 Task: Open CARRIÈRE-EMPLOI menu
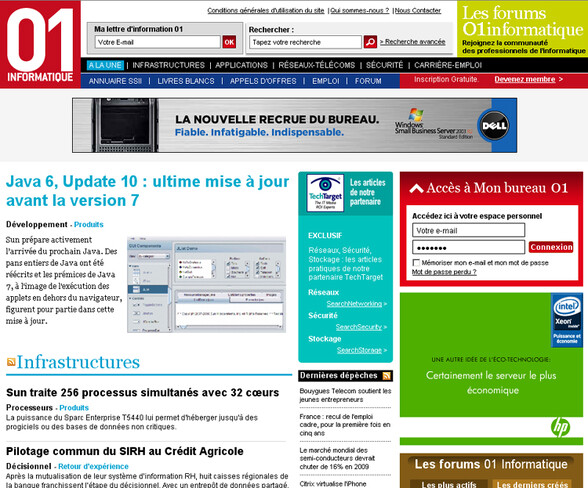(x=448, y=65)
